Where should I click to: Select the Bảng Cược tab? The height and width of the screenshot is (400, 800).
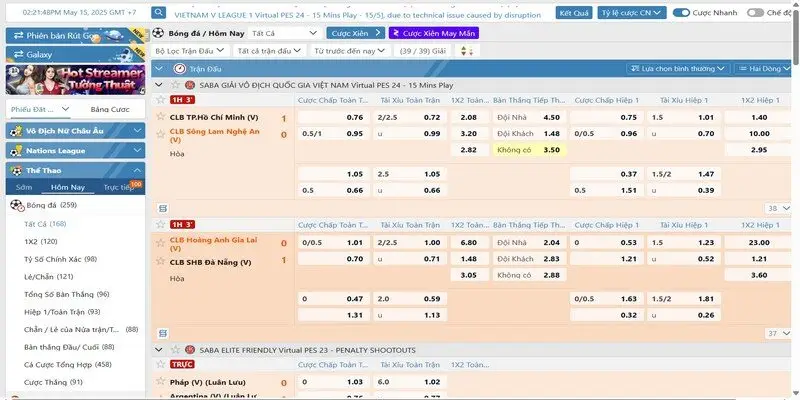108,109
